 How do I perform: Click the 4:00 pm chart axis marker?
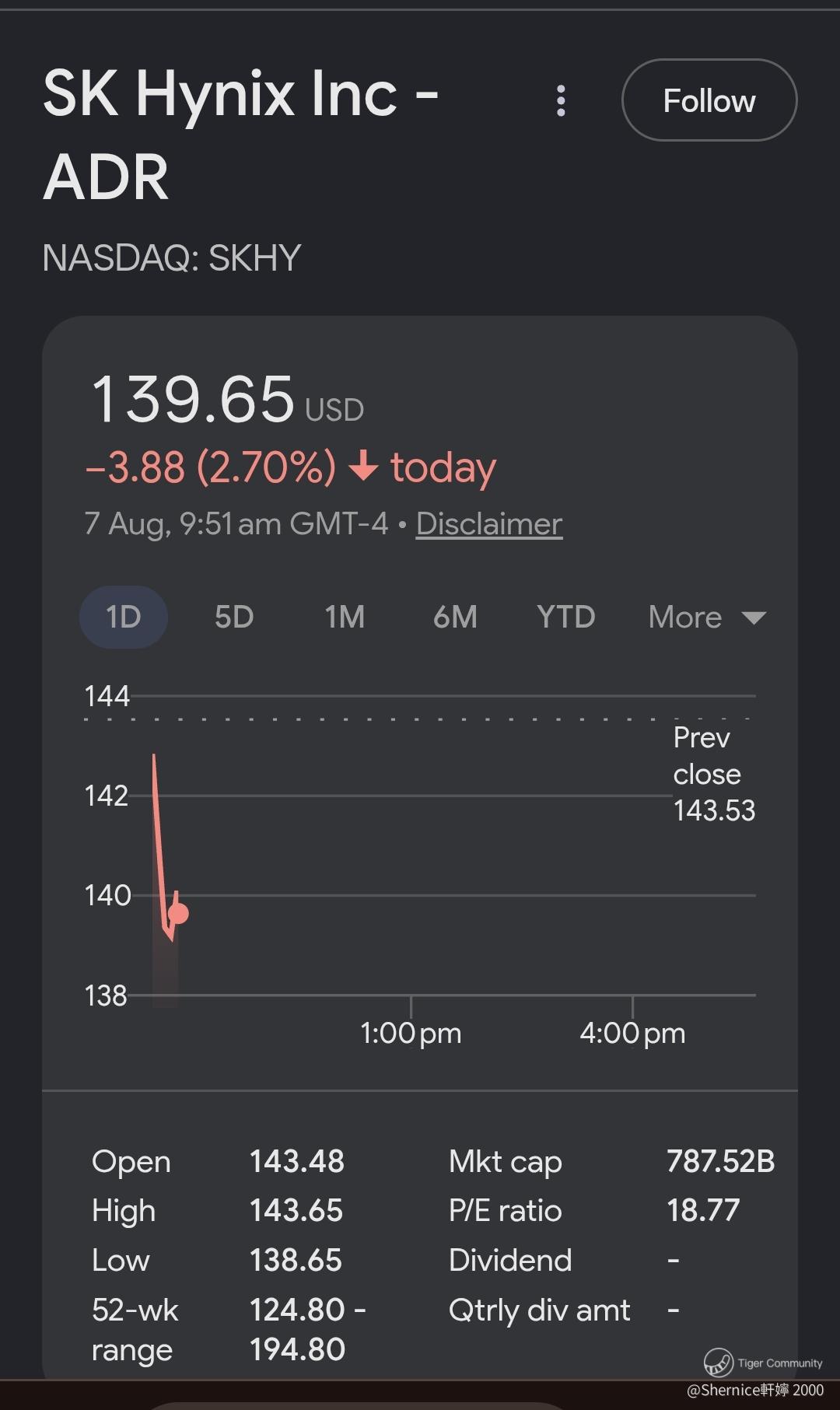[x=632, y=1033]
